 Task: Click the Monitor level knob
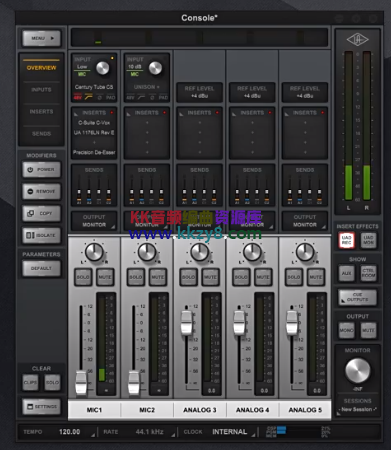pos(357,371)
